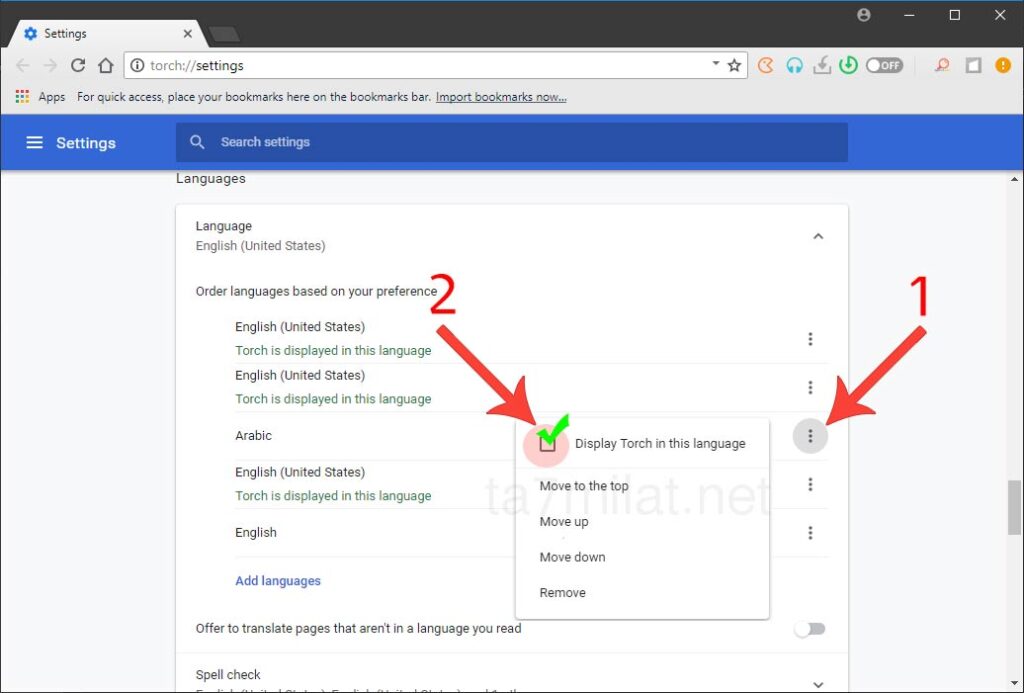Click the plain English language entry

(256, 532)
